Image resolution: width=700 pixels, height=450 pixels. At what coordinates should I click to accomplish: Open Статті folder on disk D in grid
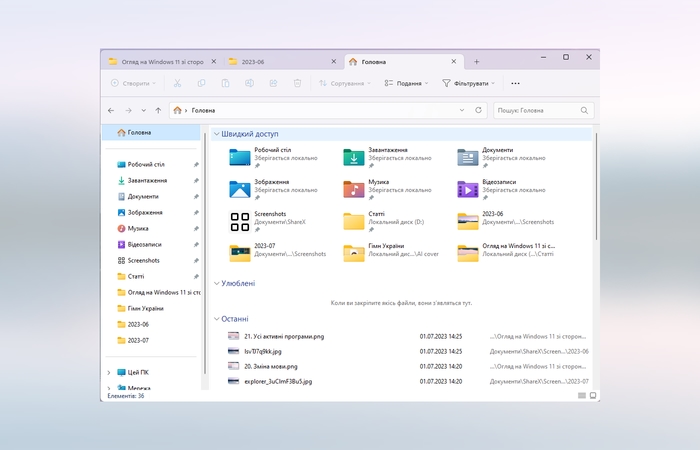(383, 221)
